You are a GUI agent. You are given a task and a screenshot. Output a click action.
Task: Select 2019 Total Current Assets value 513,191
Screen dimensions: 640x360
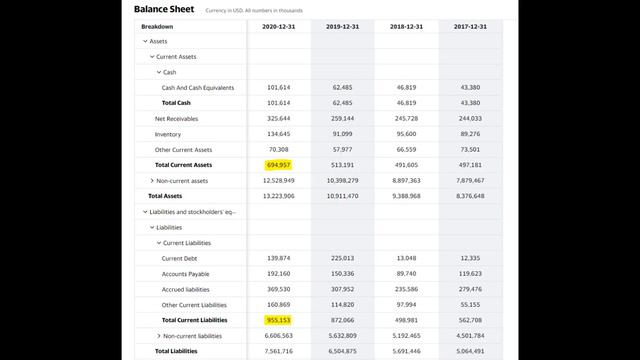coord(342,165)
